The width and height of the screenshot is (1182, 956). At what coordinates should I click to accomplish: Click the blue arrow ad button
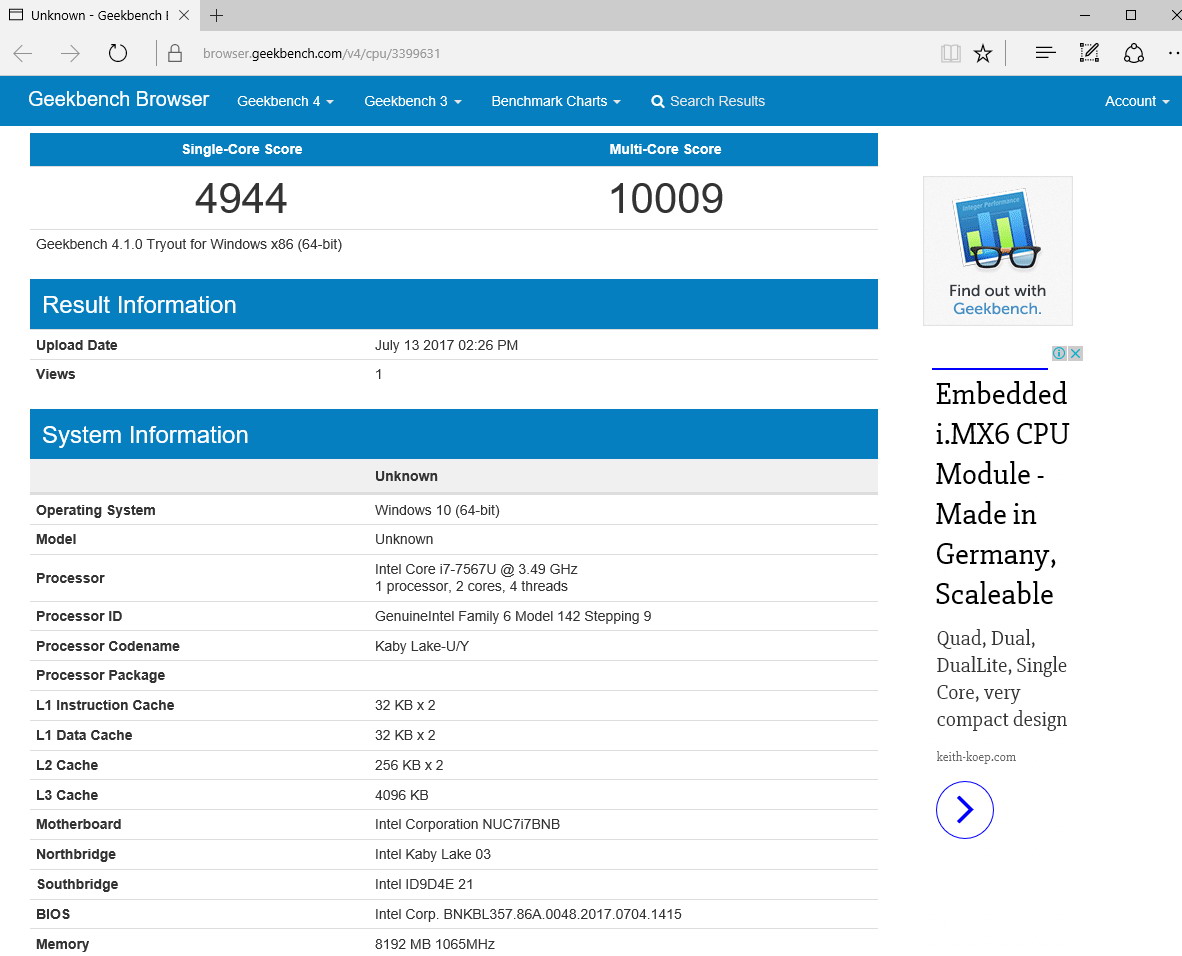964,809
